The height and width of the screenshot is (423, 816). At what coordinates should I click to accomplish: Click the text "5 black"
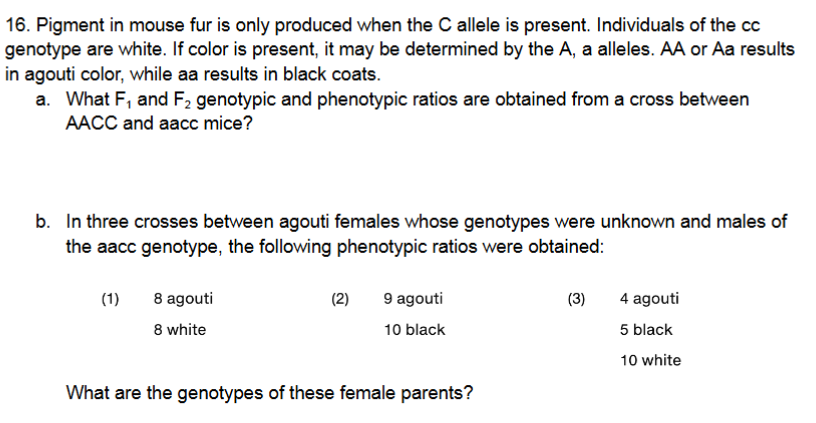tap(646, 329)
